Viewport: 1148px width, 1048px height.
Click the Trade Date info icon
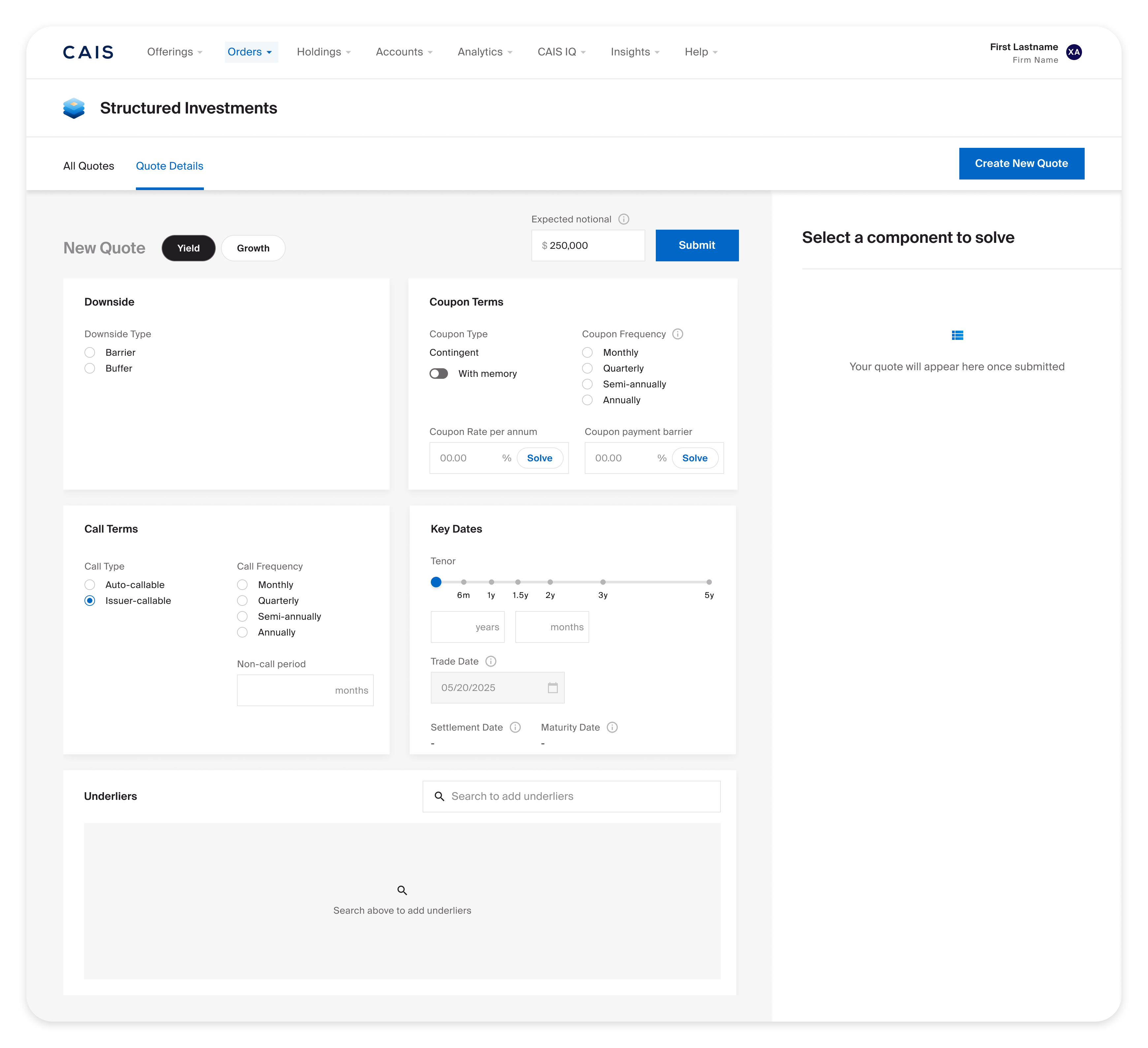491,661
